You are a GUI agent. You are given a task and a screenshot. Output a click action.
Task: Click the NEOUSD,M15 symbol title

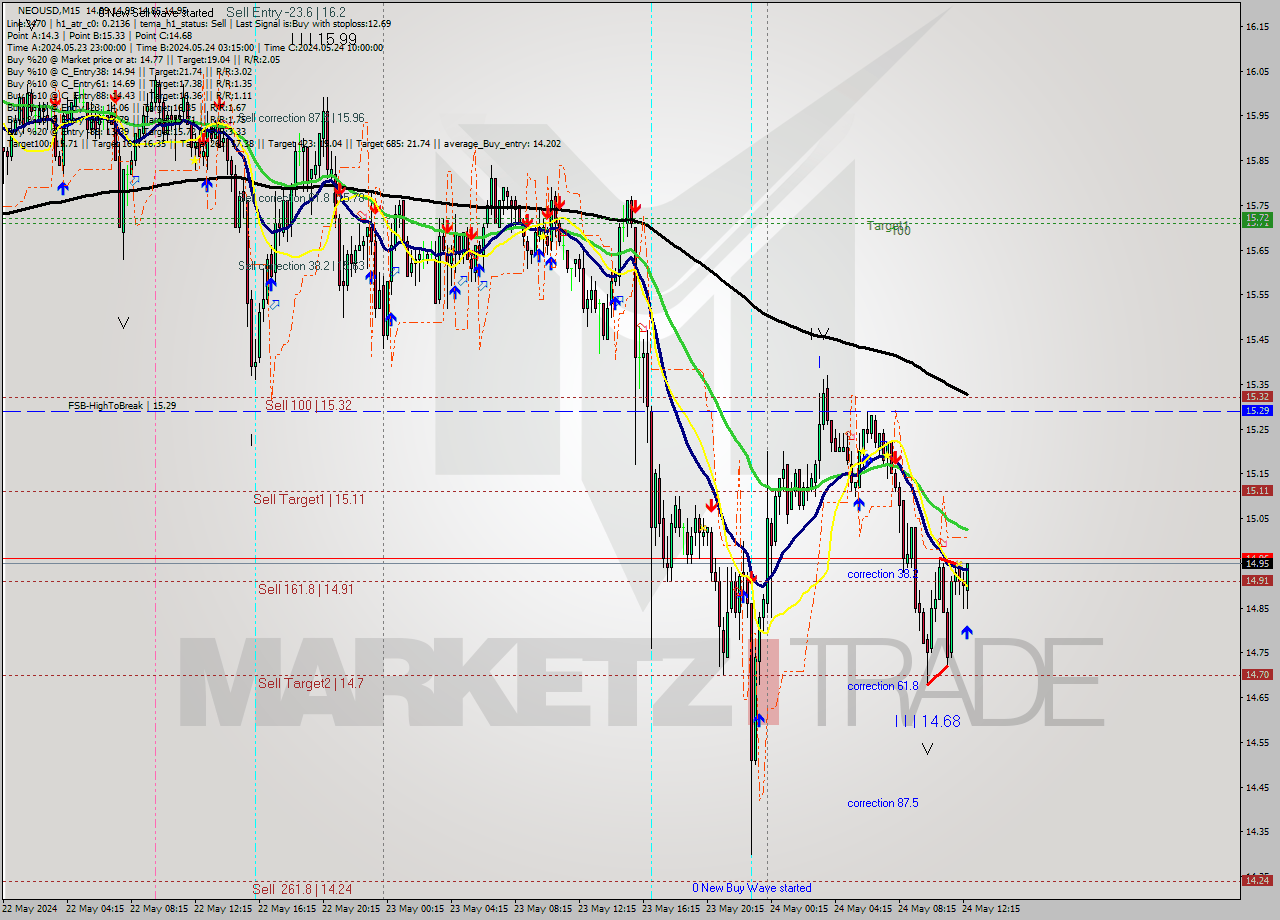(x=51, y=11)
